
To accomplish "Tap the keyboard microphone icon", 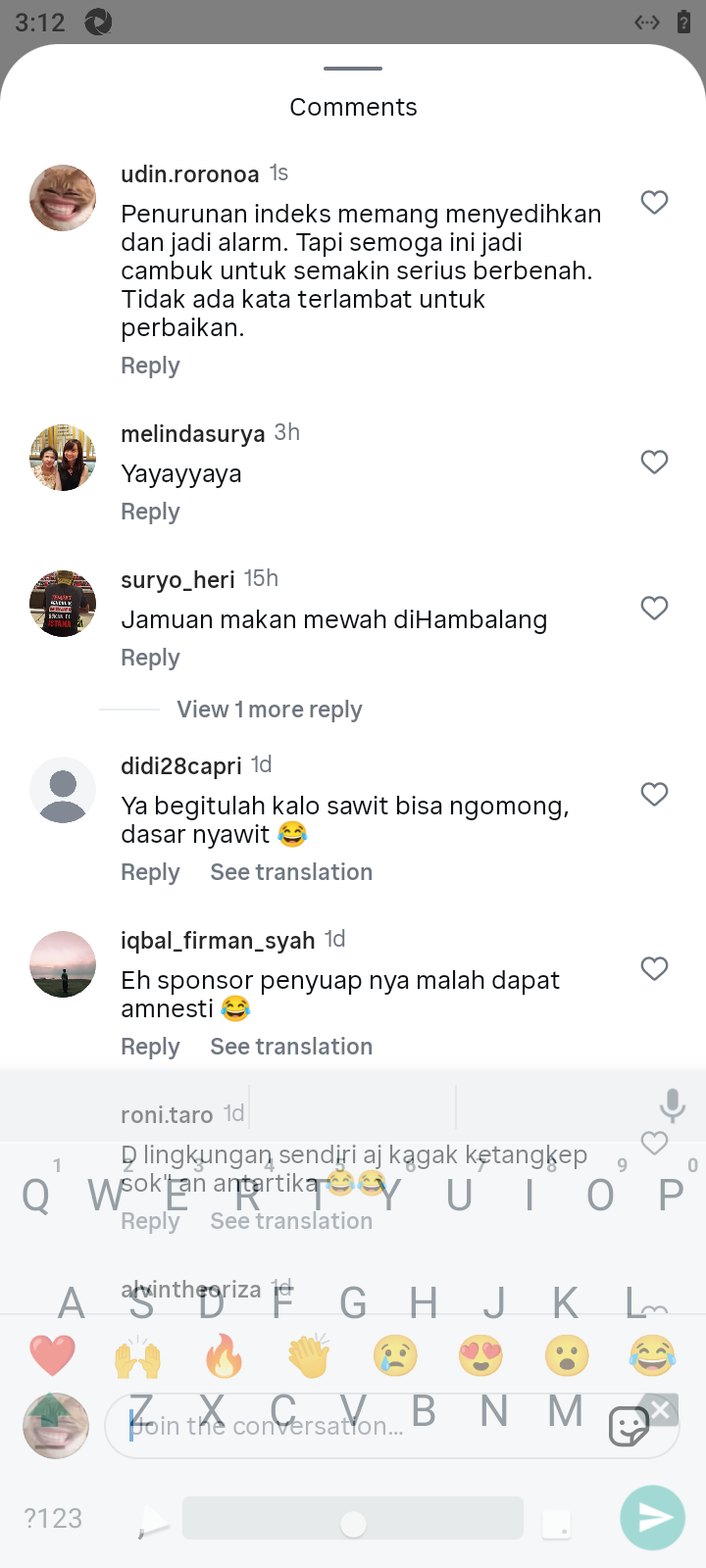I will [672, 1105].
